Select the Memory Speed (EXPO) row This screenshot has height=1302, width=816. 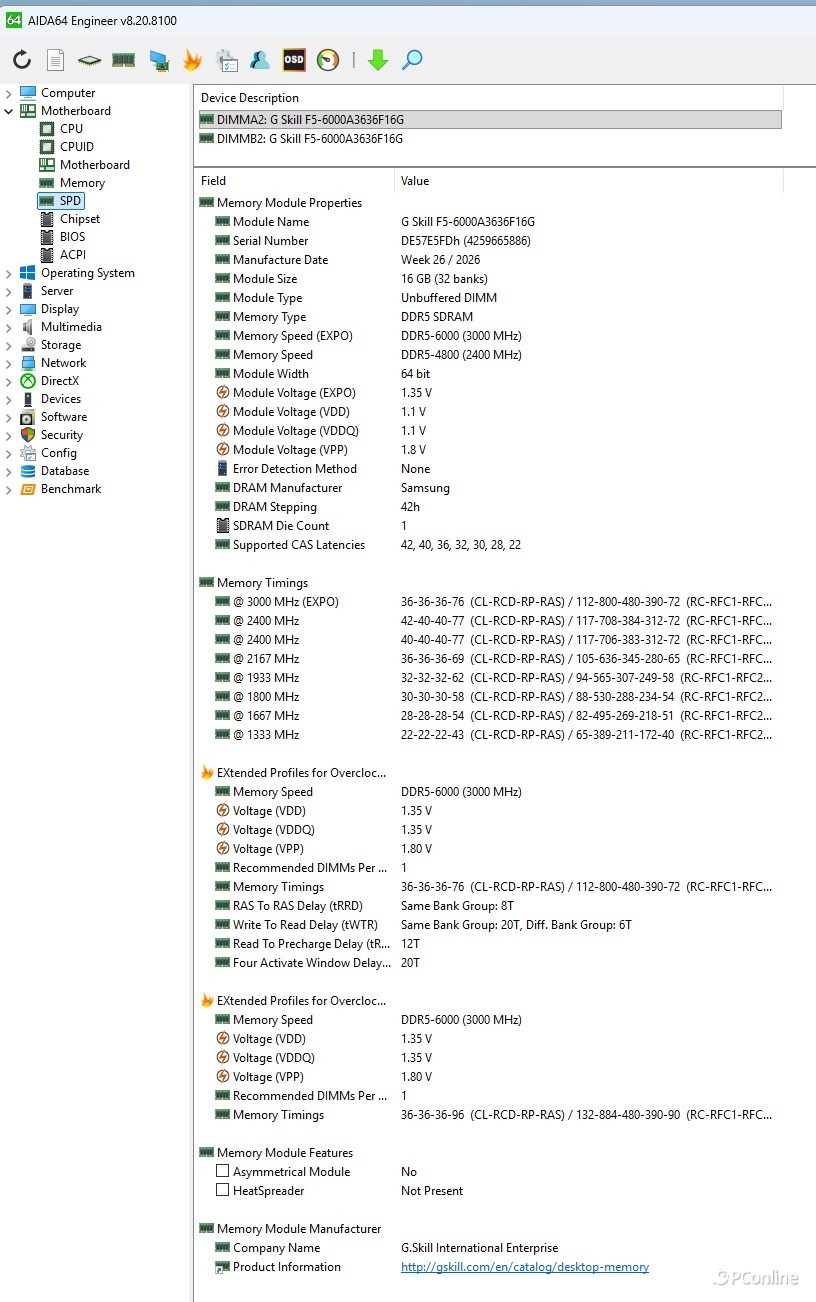[x=488, y=335]
